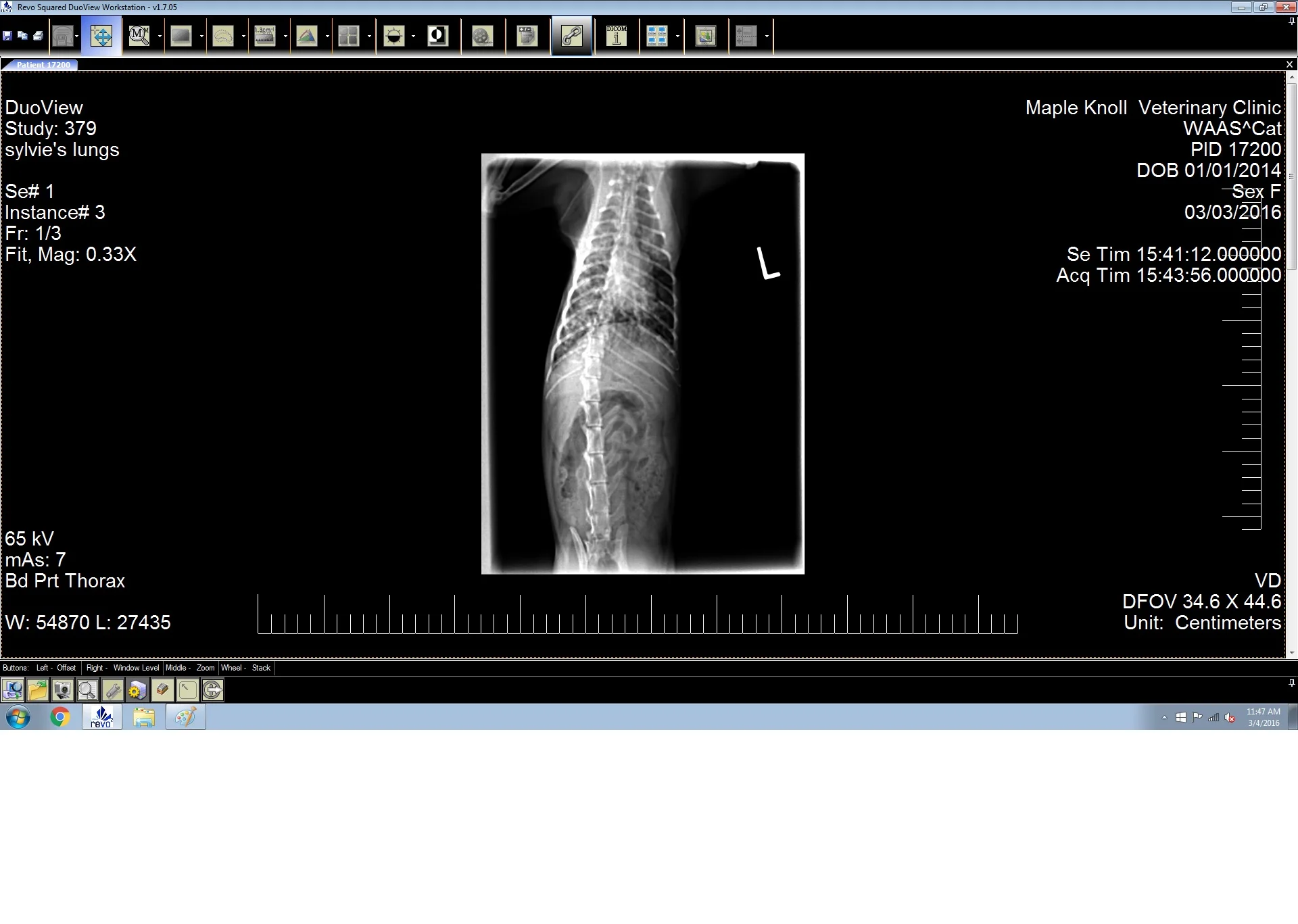Select the Patient 17200 tab
Viewport: 1298px width, 924px height.
pyautogui.click(x=43, y=65)
